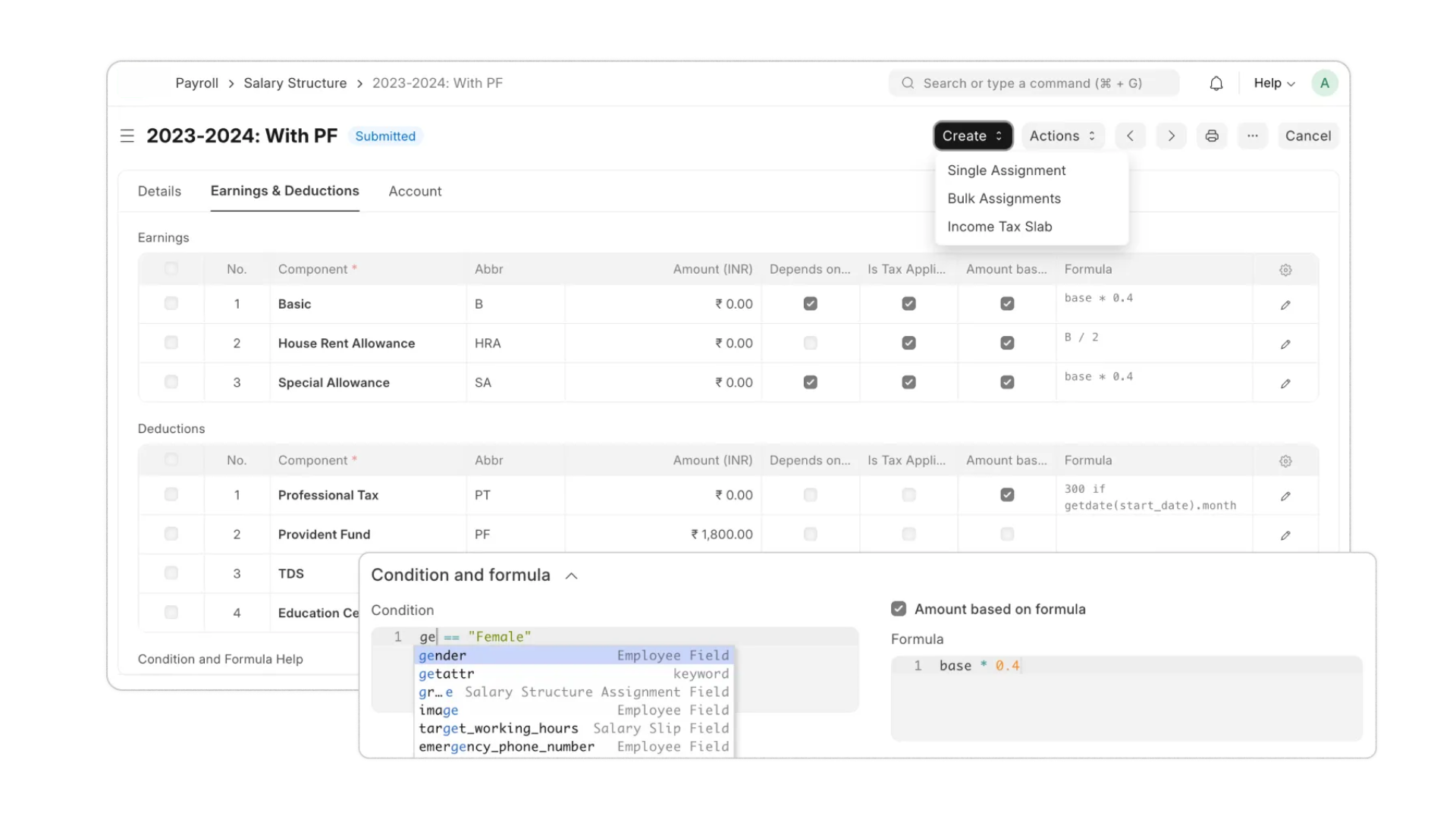Click the print icon
The height and width of the screenshot is (819, 1456).
pos(1212,136)
